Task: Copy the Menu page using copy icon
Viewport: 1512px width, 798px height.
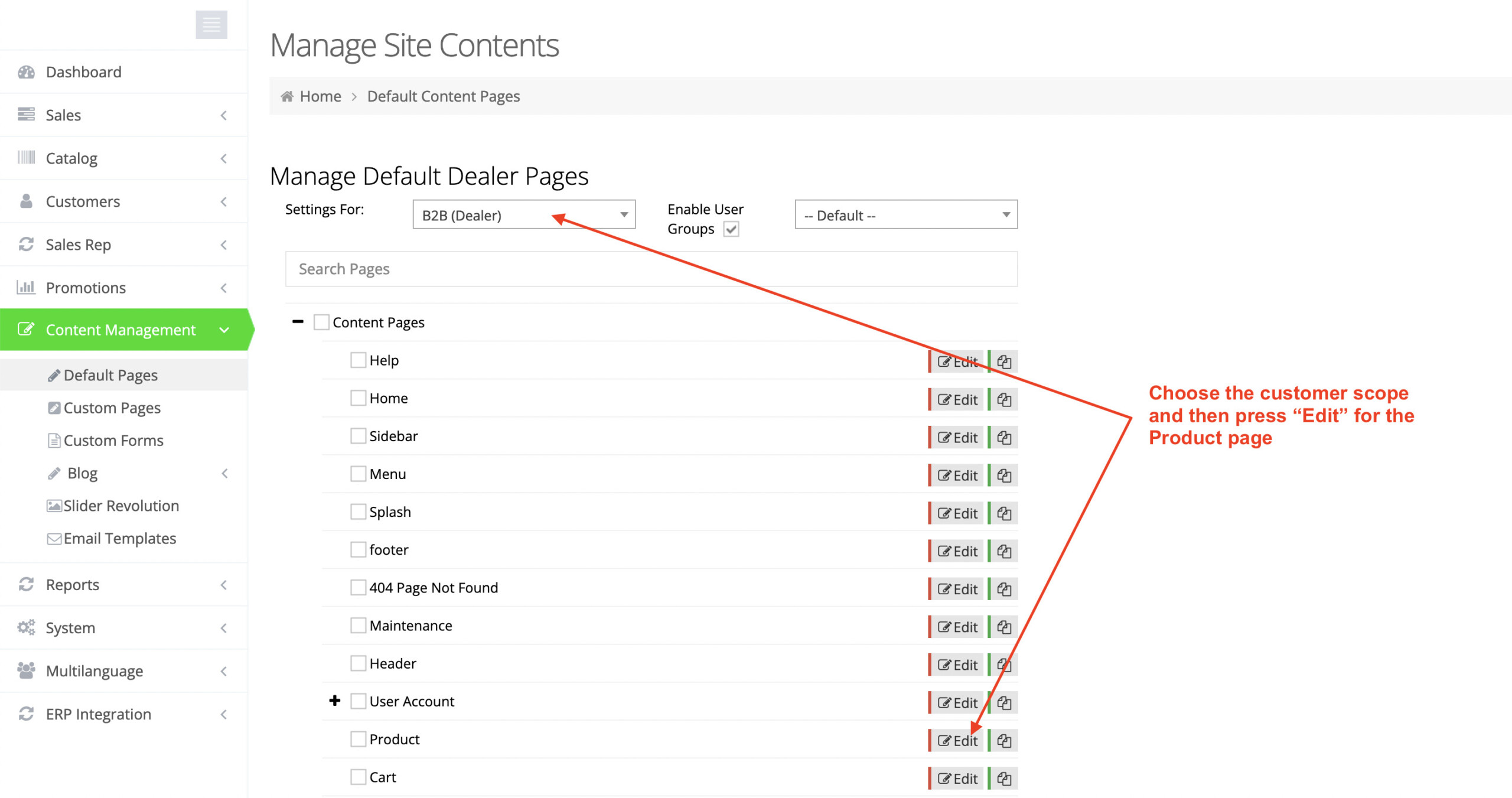Action: [x=1003, y=475]
